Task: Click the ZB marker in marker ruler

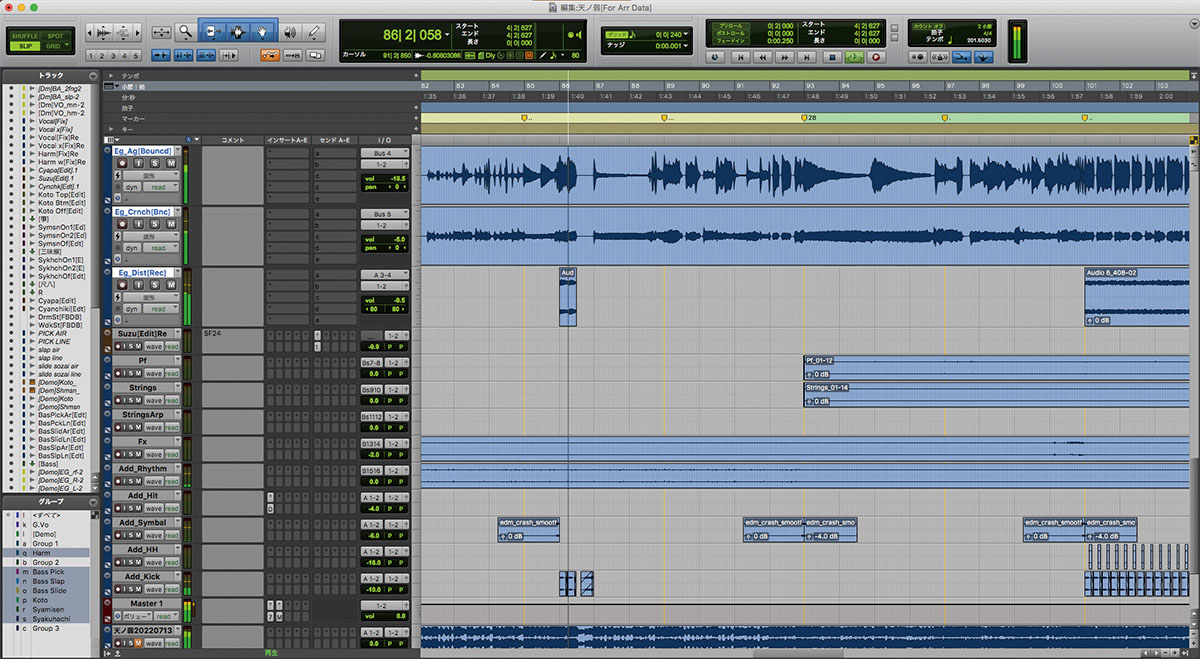Action: pyautogui.click(x=806, y=118)
